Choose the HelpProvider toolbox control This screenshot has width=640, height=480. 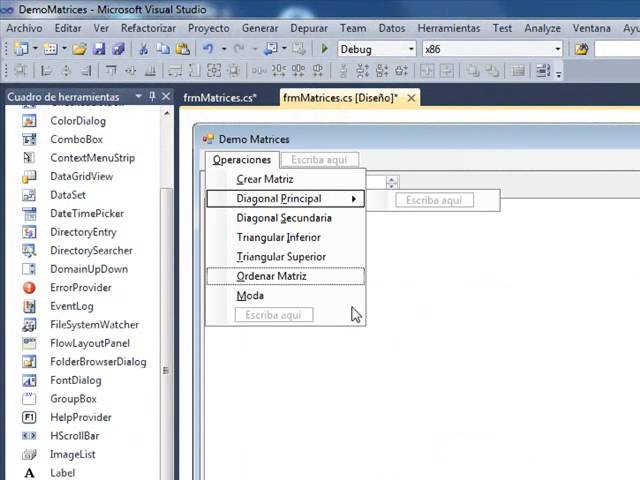coord(80,417)
